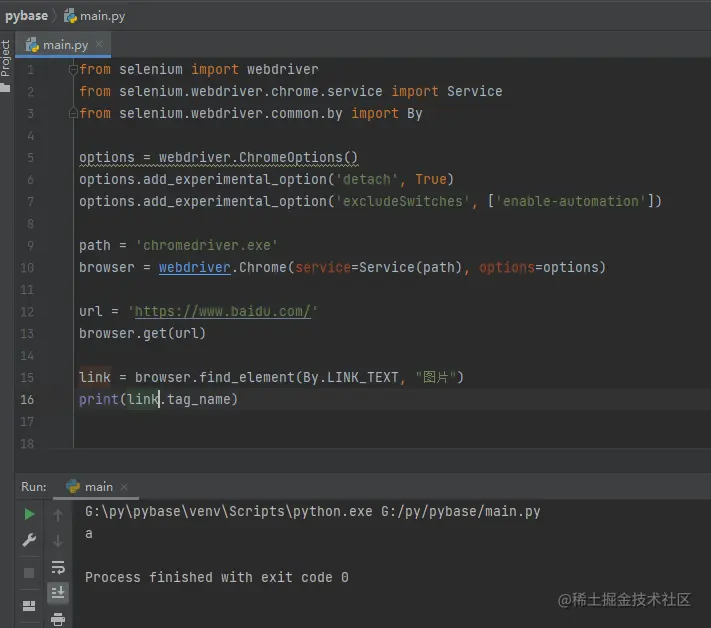Close the main run tab
The height and width of the screenshot is (628, 711).
[124, 487]
